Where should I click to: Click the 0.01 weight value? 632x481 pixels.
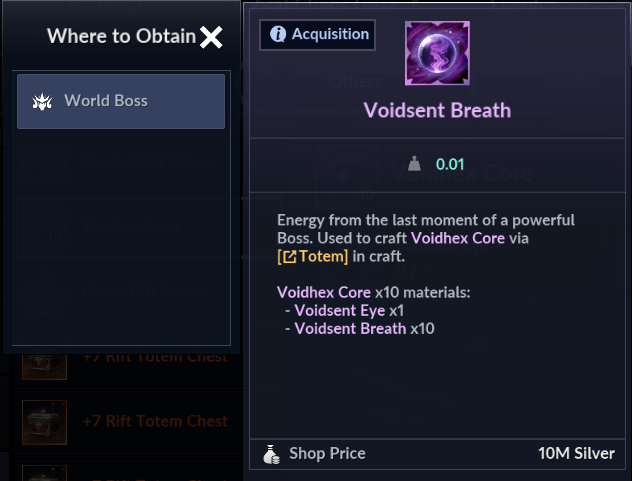450,164
